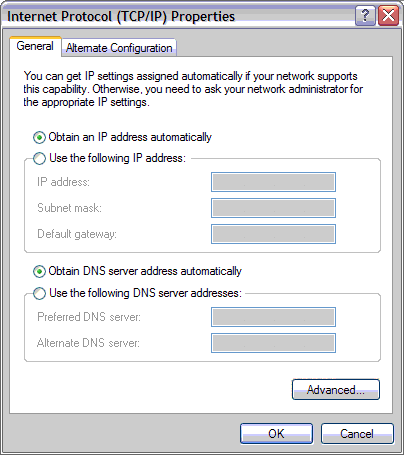Screen dimensions: 404x455
Task: Click the Subnet mask input field
Action: (273, 208)
